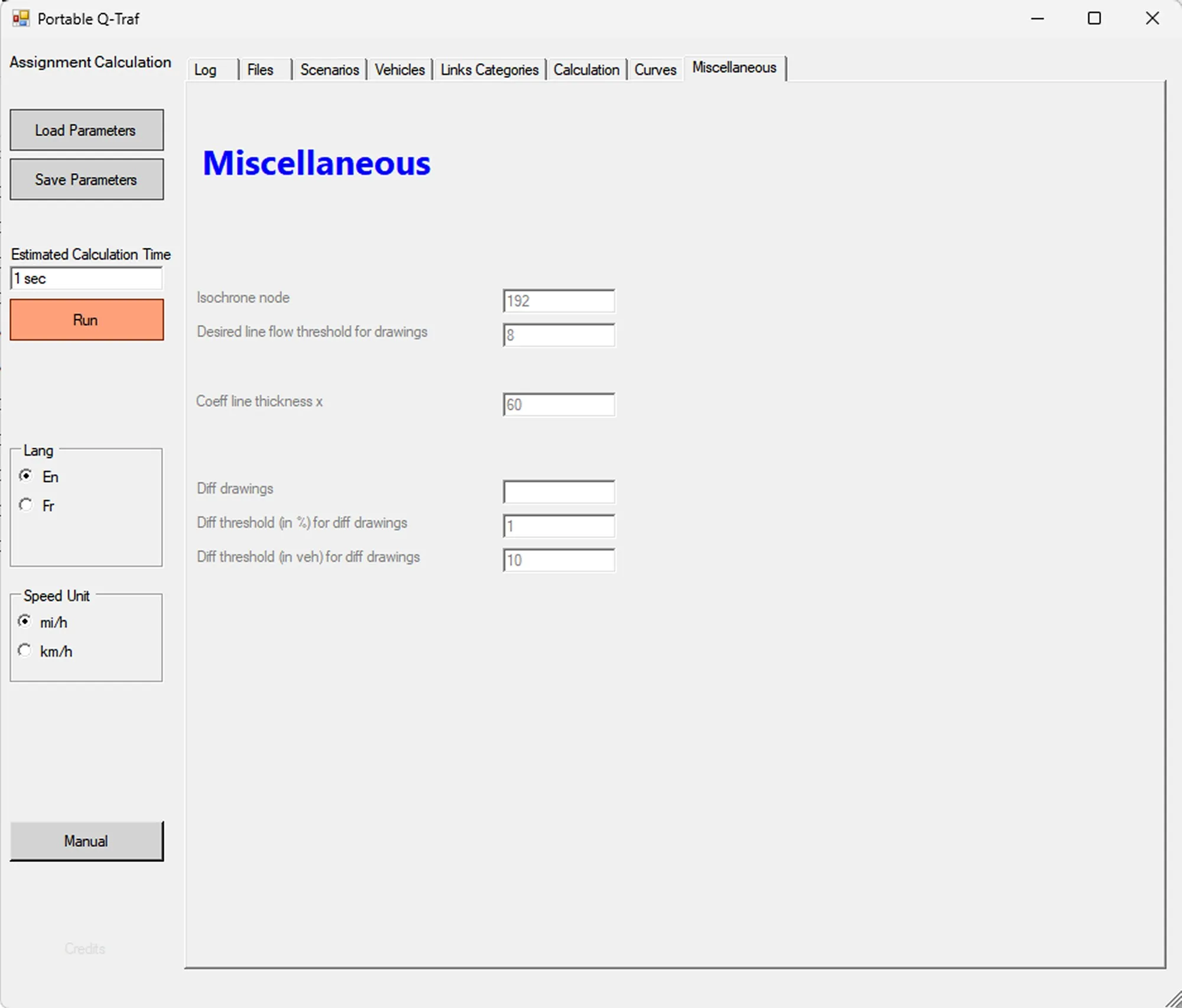Select the Miscellaneous tab

(734, 67)
